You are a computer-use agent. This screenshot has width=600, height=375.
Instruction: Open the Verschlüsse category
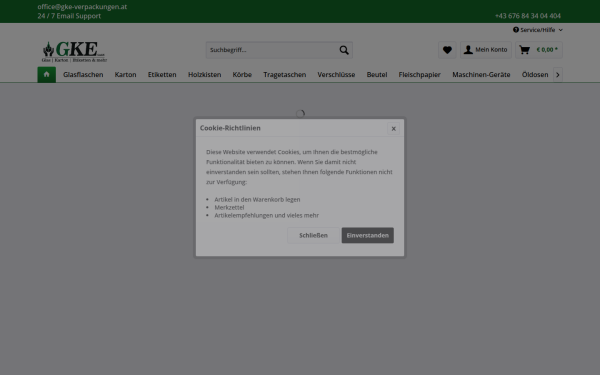336,75
